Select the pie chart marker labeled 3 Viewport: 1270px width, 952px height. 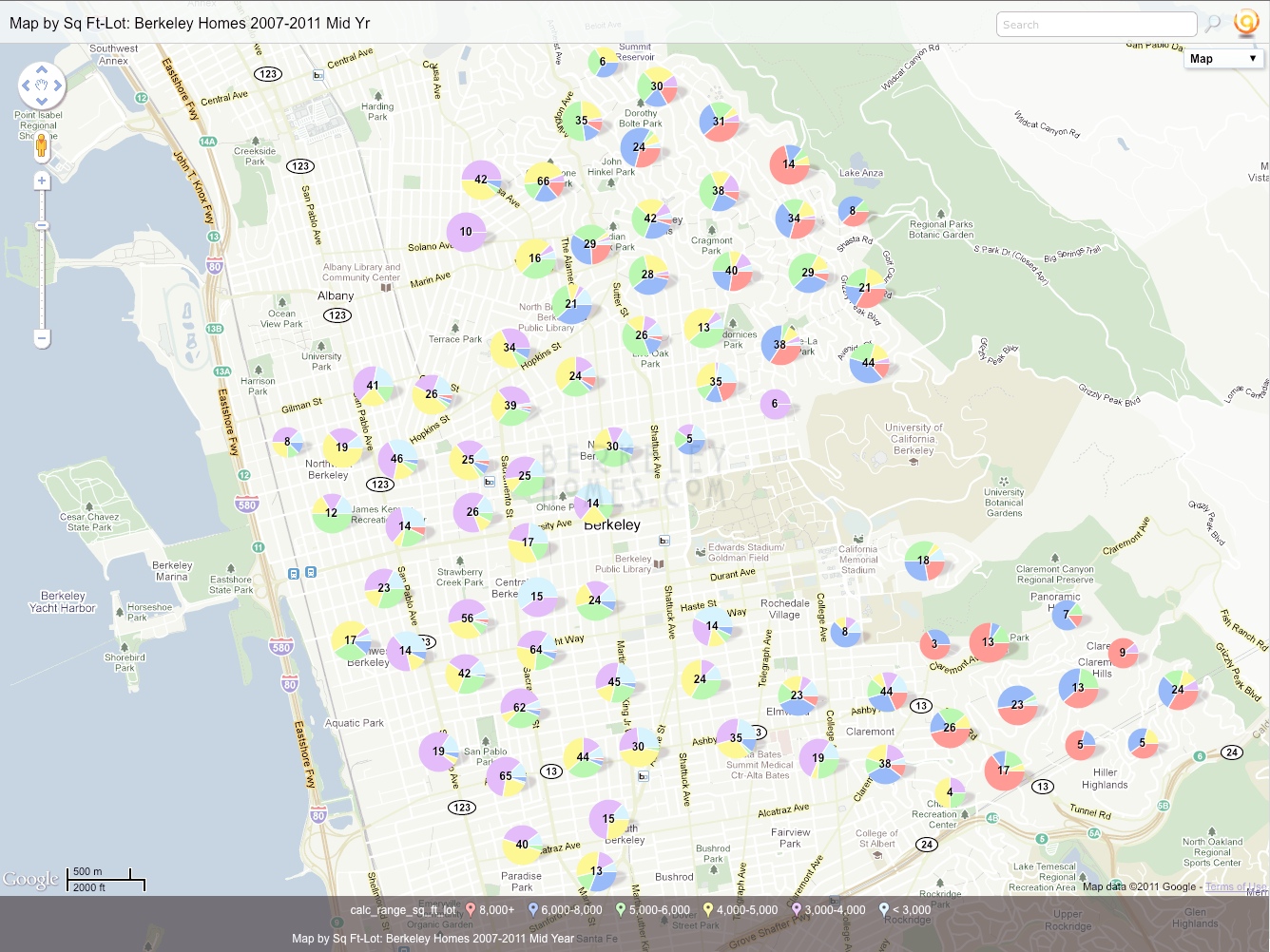934,644
